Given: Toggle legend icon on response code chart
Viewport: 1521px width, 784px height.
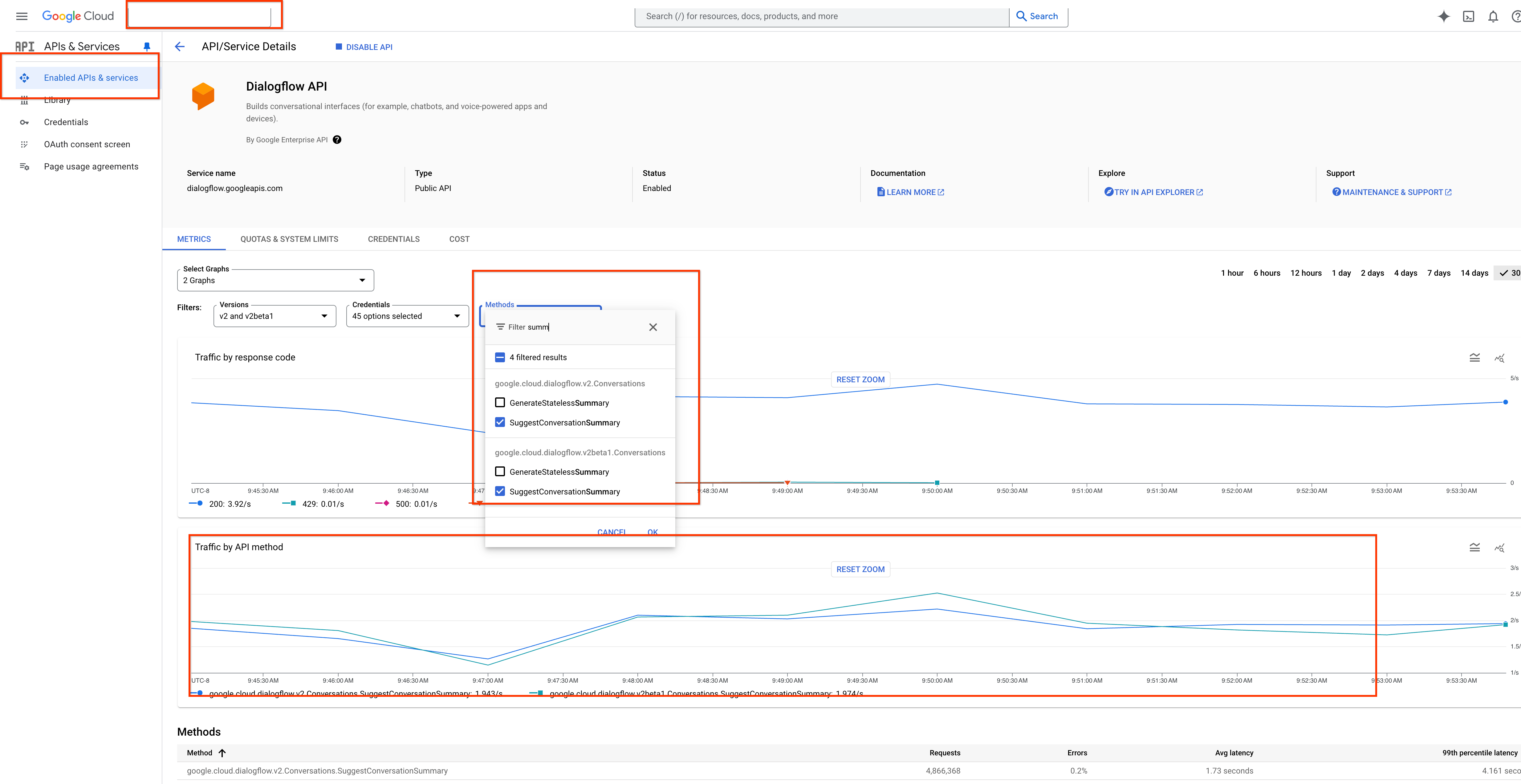Looking at the screenshot, I should point(1474,358).
